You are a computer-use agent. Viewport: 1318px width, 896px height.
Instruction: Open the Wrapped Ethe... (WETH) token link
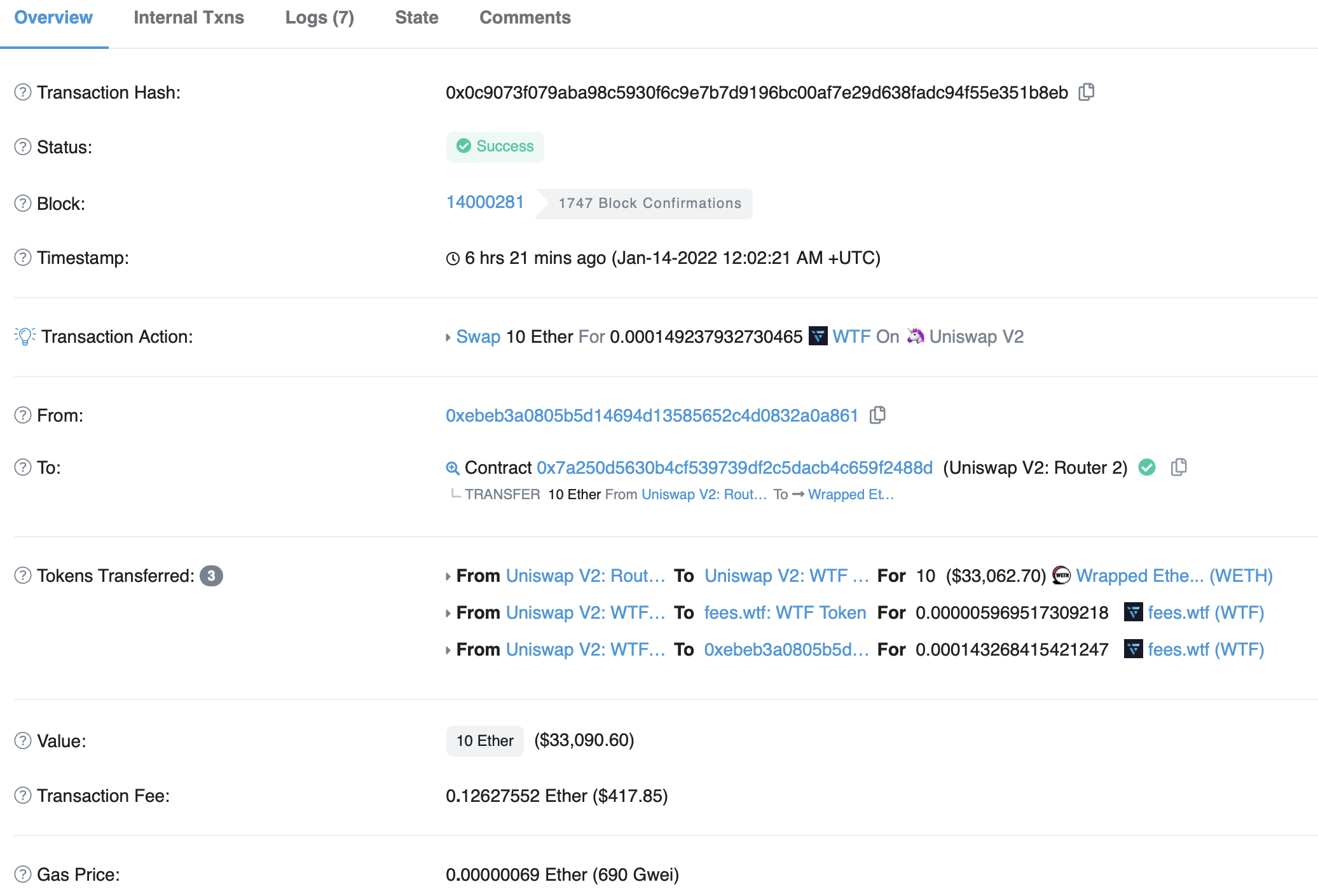pos(1174,576)
